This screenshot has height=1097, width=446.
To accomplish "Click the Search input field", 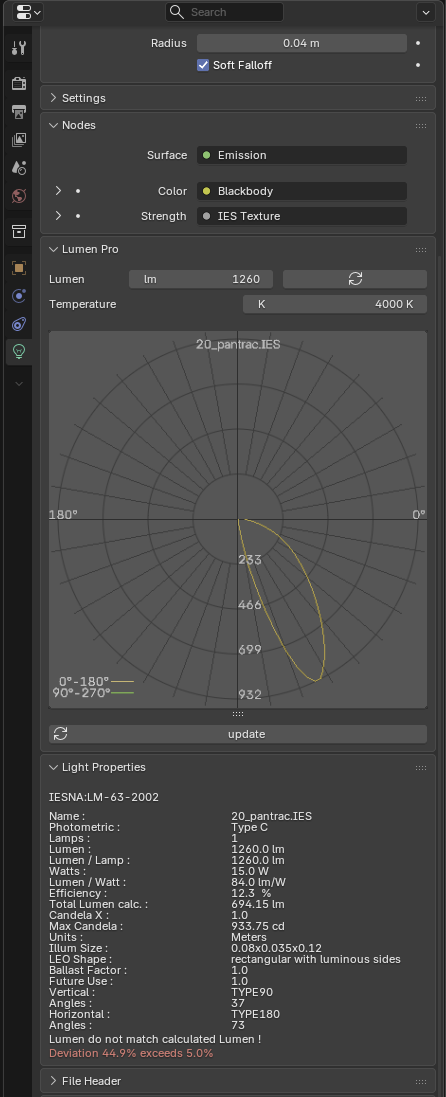I will [x=225, y=12].
